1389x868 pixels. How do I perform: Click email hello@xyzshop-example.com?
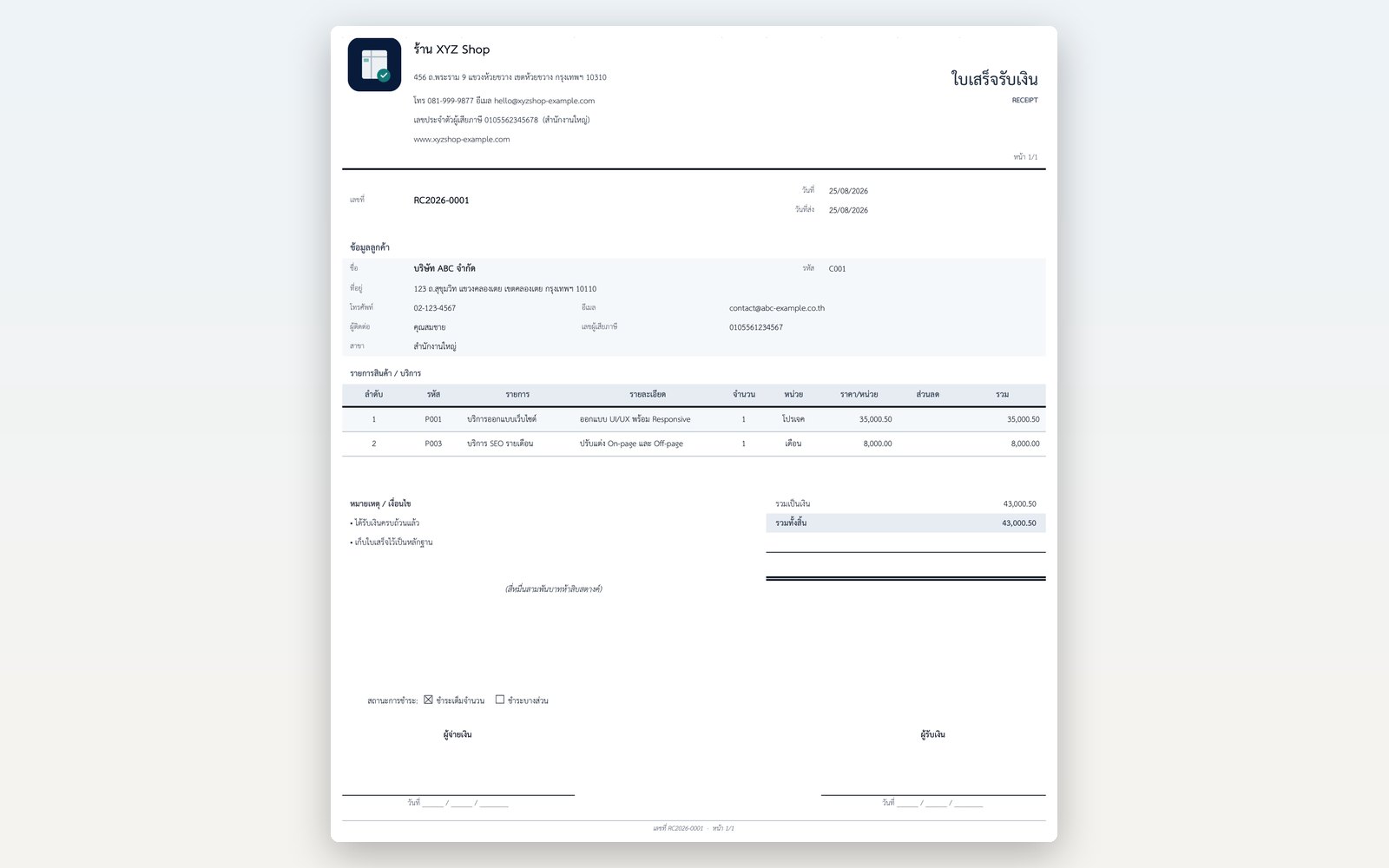544,101
